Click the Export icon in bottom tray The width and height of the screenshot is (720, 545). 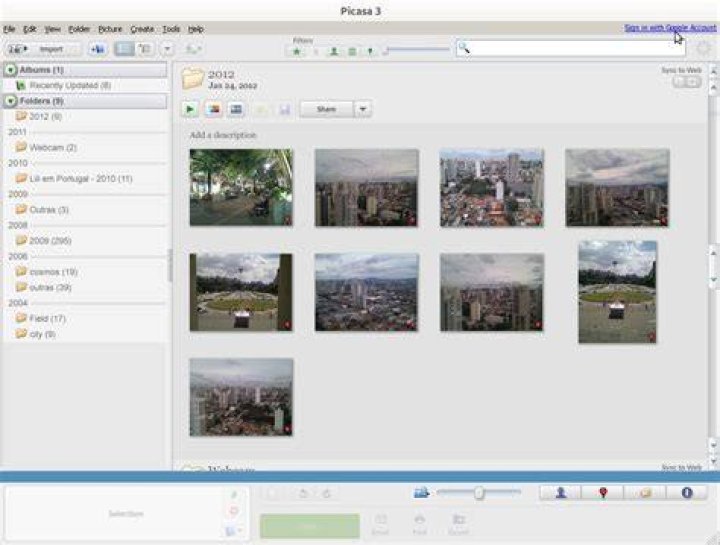[x=458, y=524]
